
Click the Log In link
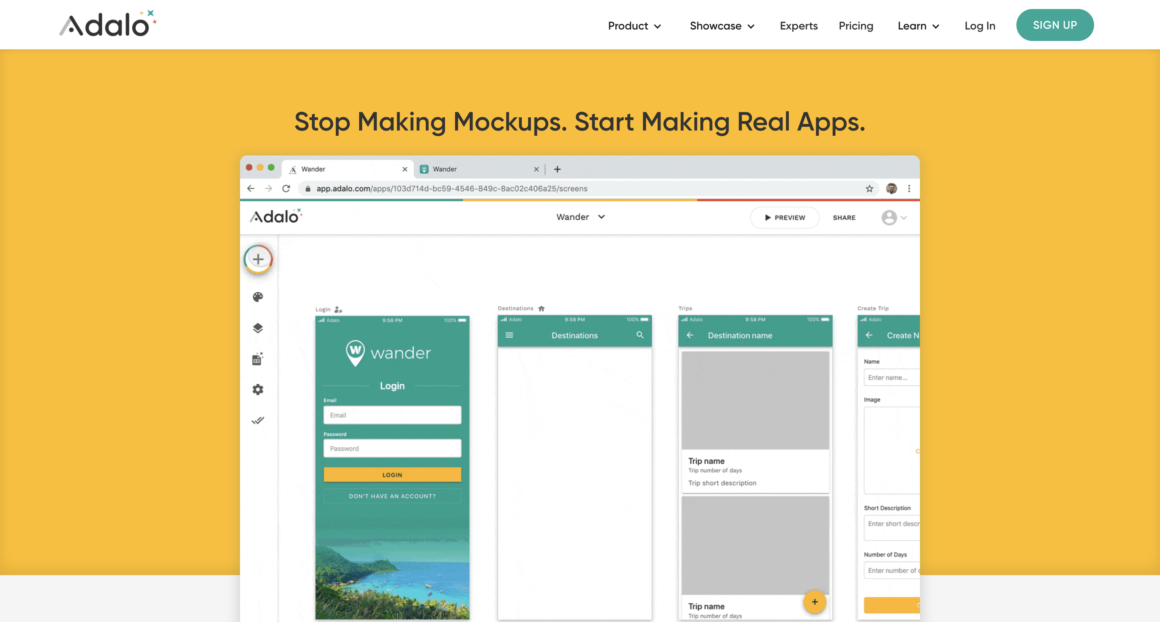click(979, 26)
